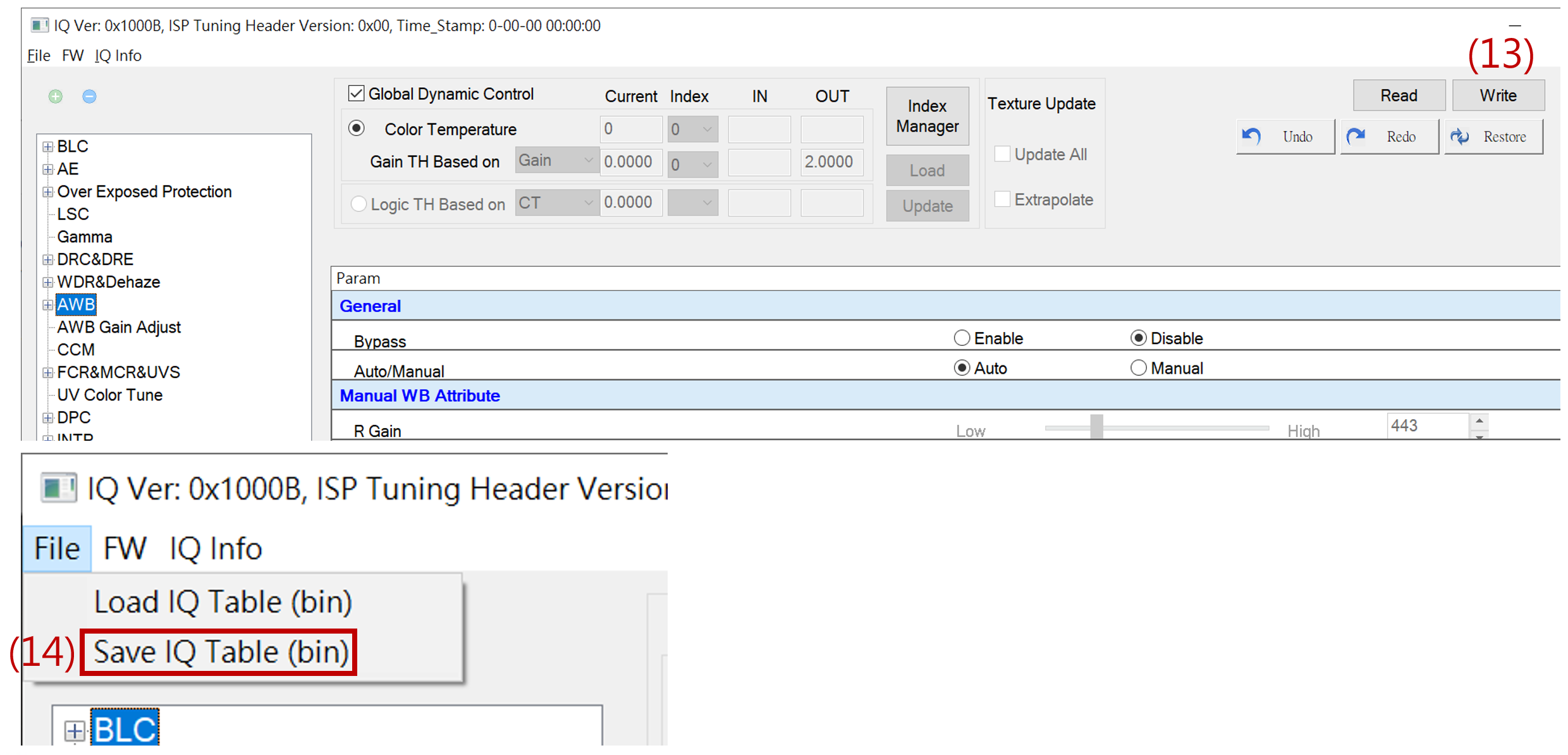Viewport: 1568px width, 755px height.
Task: Open the Color Temperature index dropdown
Action: [x=692, y=129]
